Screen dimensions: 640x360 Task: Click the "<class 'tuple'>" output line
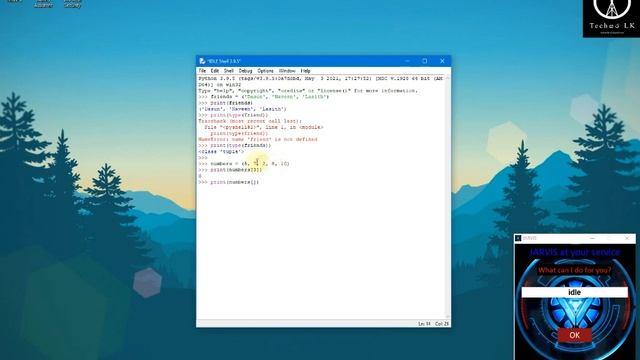coord(221,151)
